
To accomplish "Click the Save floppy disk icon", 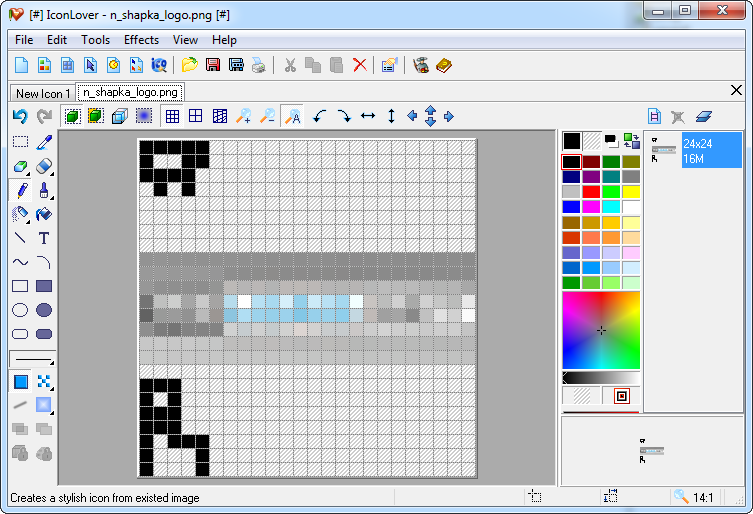I will (x=212, y=66).
